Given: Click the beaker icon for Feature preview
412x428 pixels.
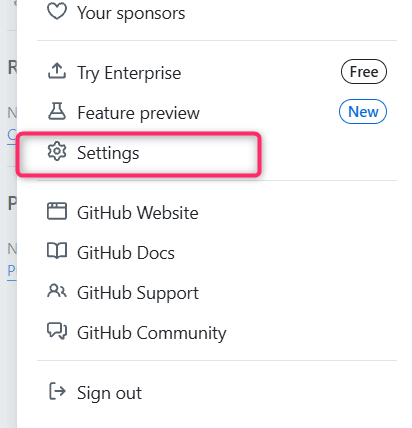Looking at the screenshot, I should pyautogui.click(x=57, y=111).
